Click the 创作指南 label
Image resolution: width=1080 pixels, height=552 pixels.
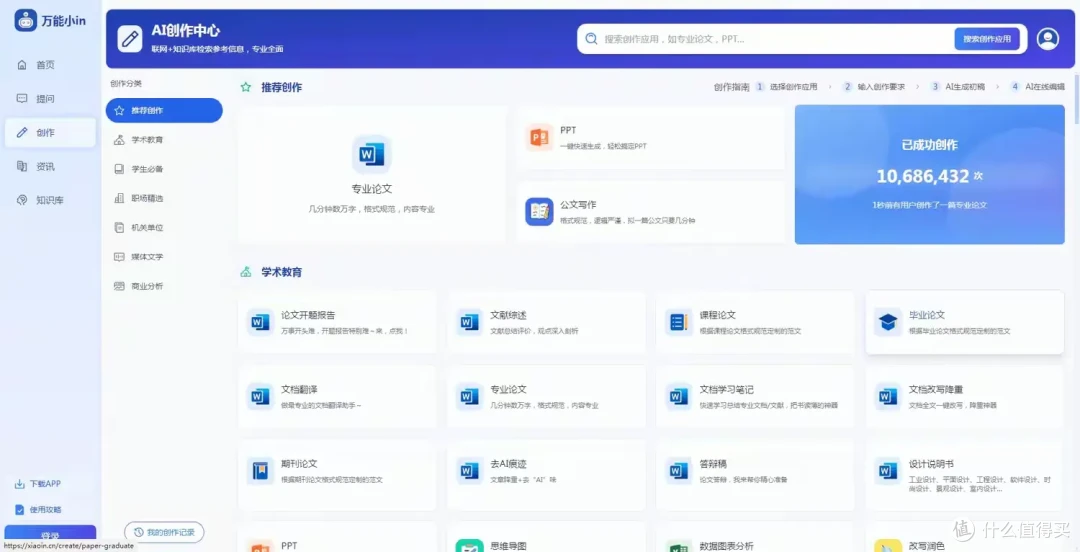coord(731,87)
